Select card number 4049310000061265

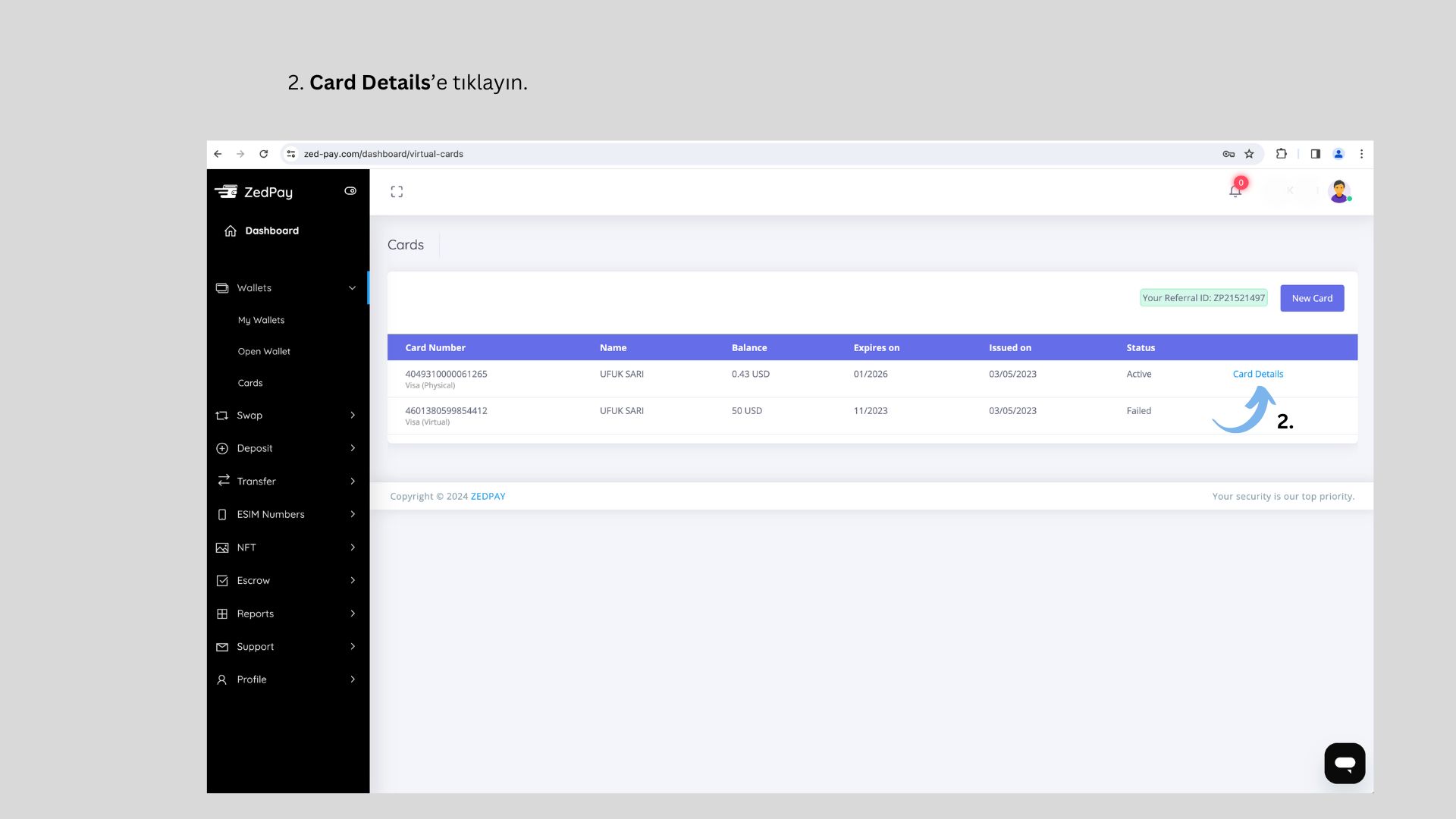coord(446,374)
